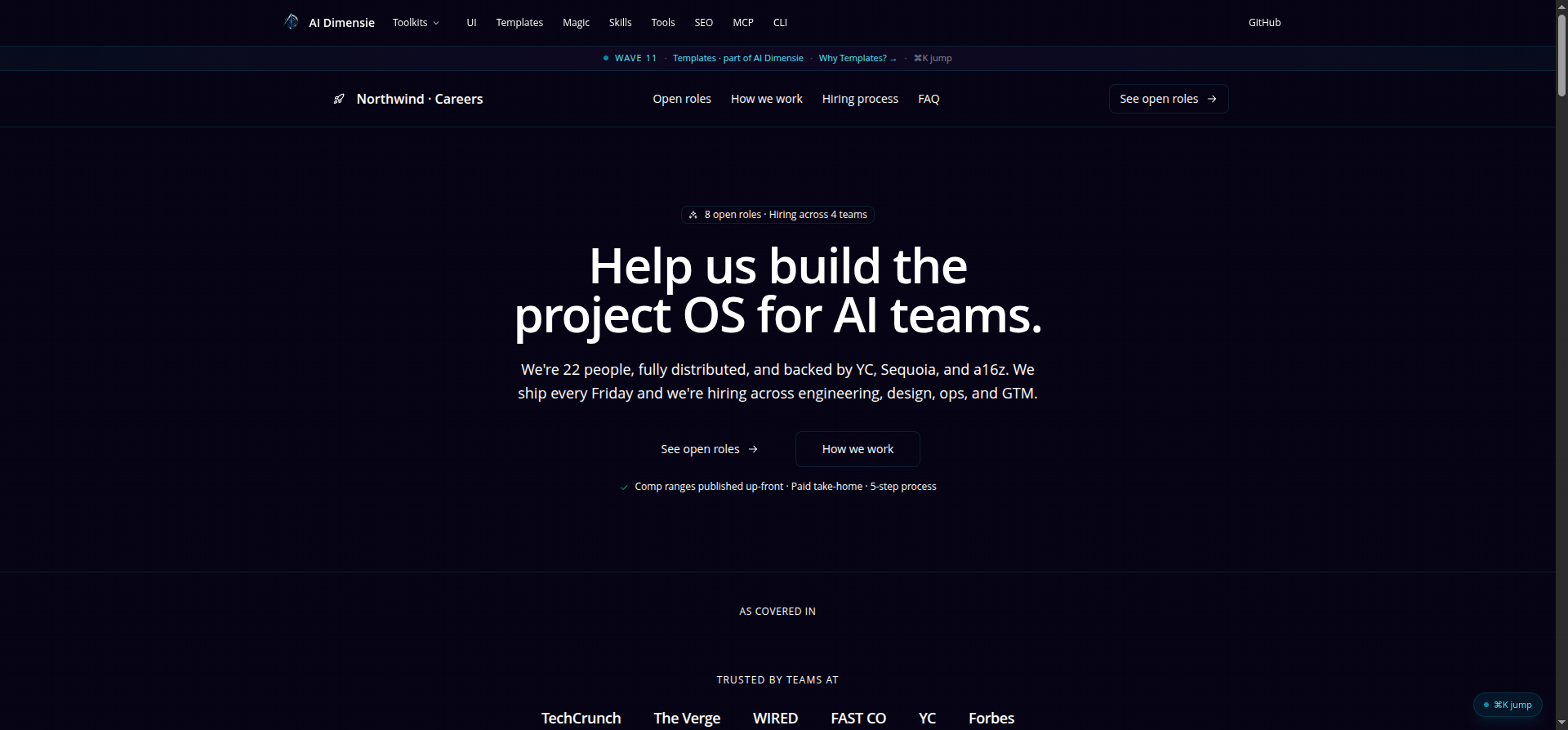Image resolution: width=1568 pixels, height=730 pixels.
Task: Go to the Magic section
Action: point(576,22)
